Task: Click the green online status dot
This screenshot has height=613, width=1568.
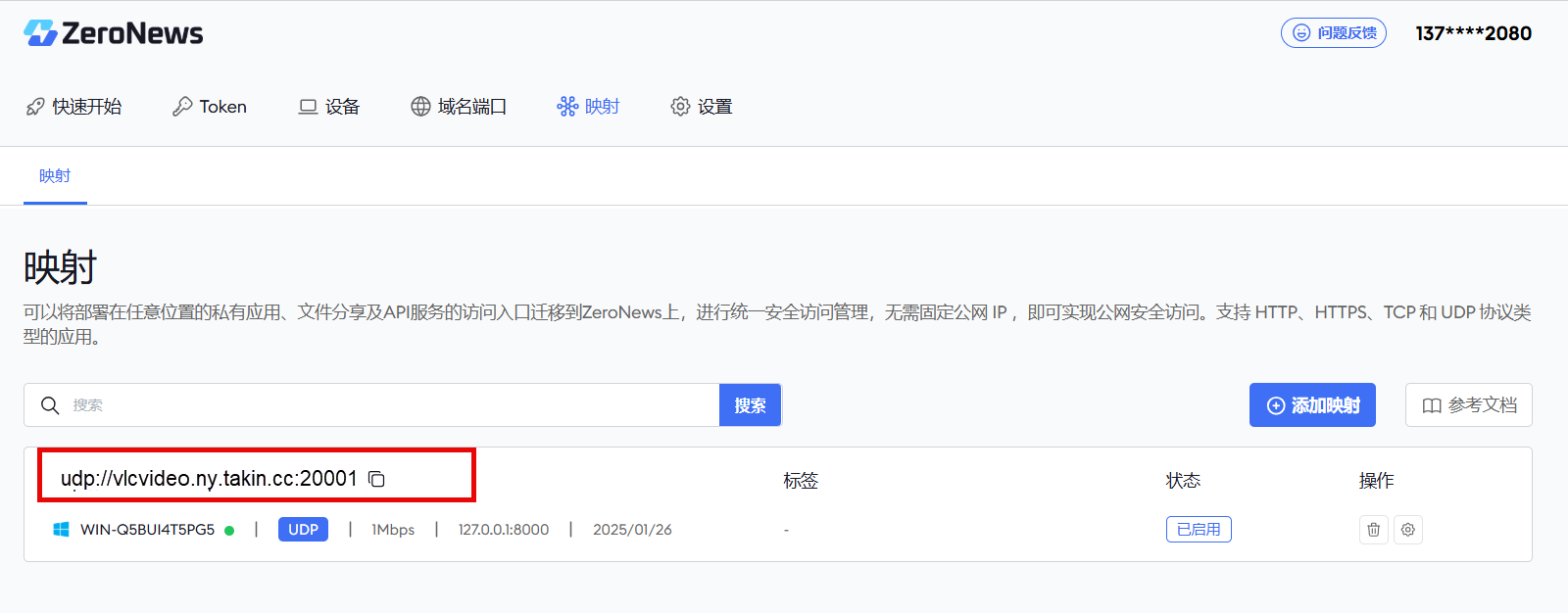Action: pyautogui.click(x=229, y=531)
